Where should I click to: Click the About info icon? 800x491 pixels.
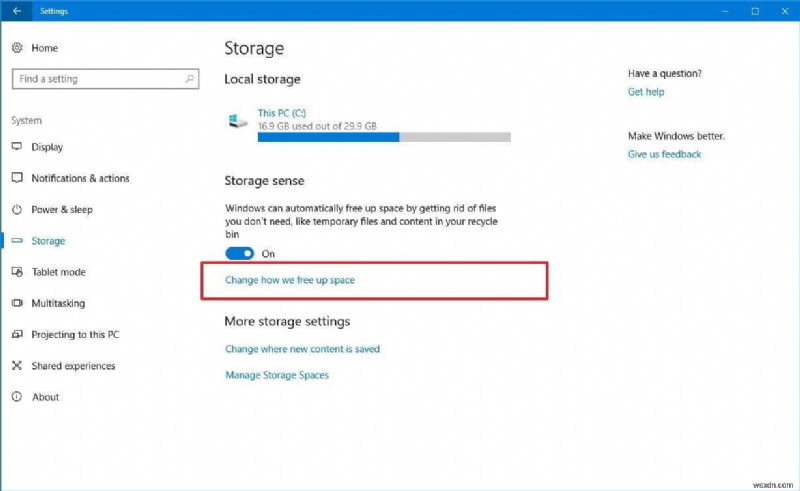[17, 397]
